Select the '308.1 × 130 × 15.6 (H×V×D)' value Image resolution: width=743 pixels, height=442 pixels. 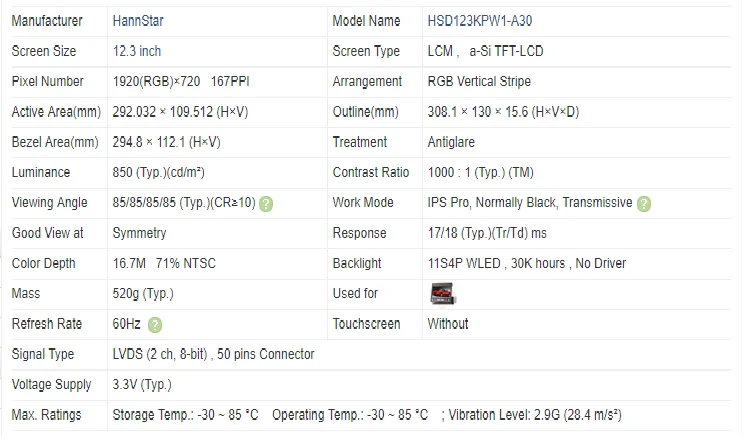click(503, 112)
